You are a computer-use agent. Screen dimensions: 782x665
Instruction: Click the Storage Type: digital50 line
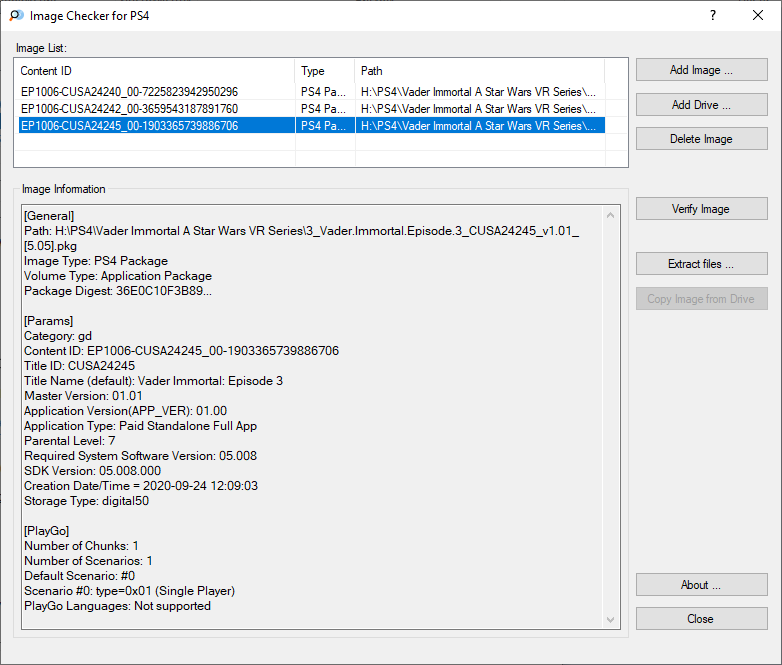point(86,500)
